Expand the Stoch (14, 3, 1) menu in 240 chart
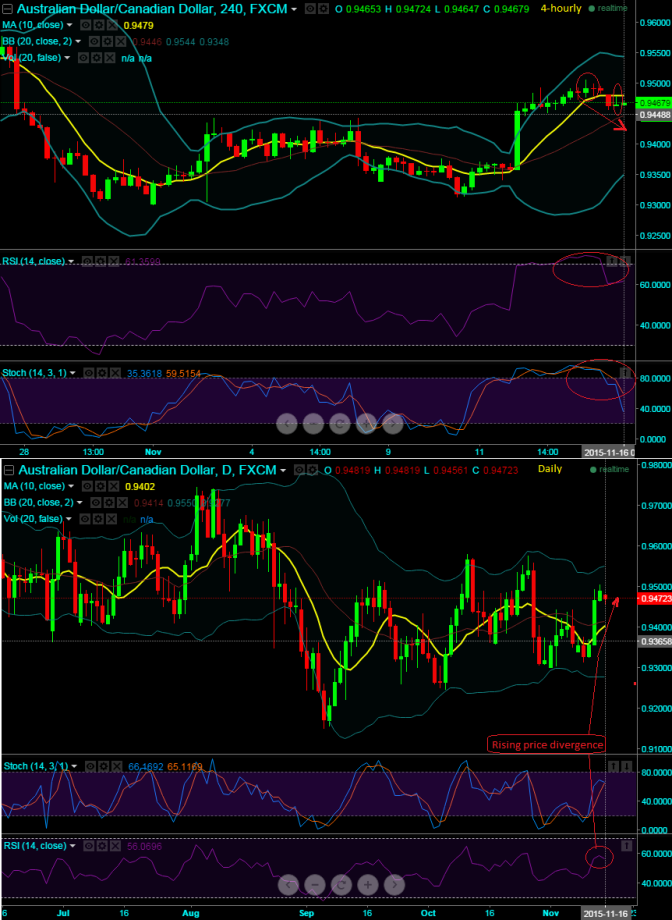 pyautogui.click(x=72, y=373)
